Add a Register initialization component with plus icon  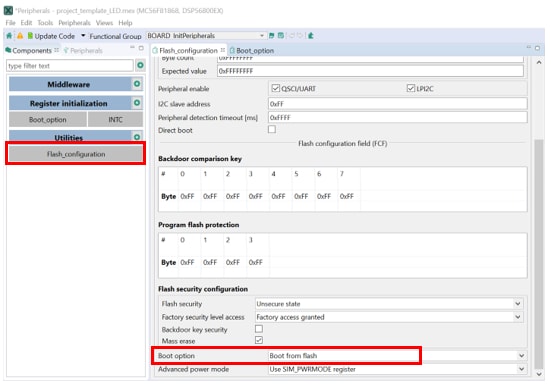tap(137, 103)
